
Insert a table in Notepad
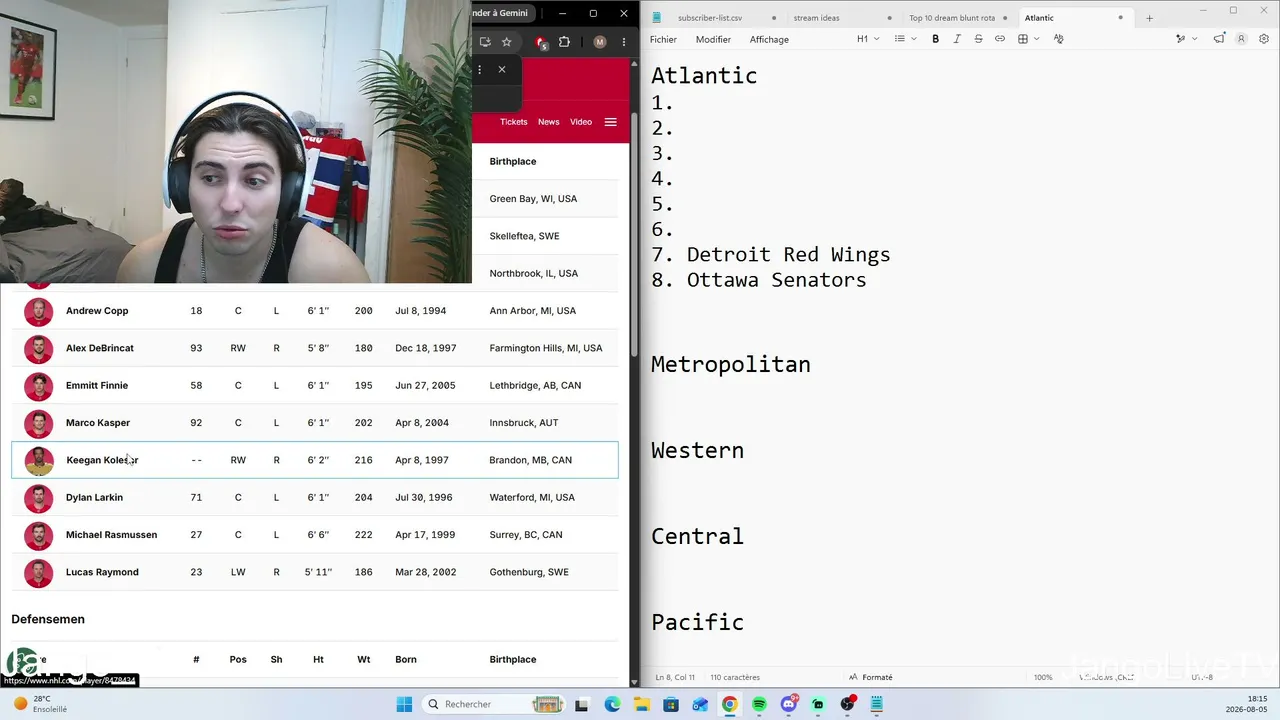pyautogui.click(x=1023, y=39)
